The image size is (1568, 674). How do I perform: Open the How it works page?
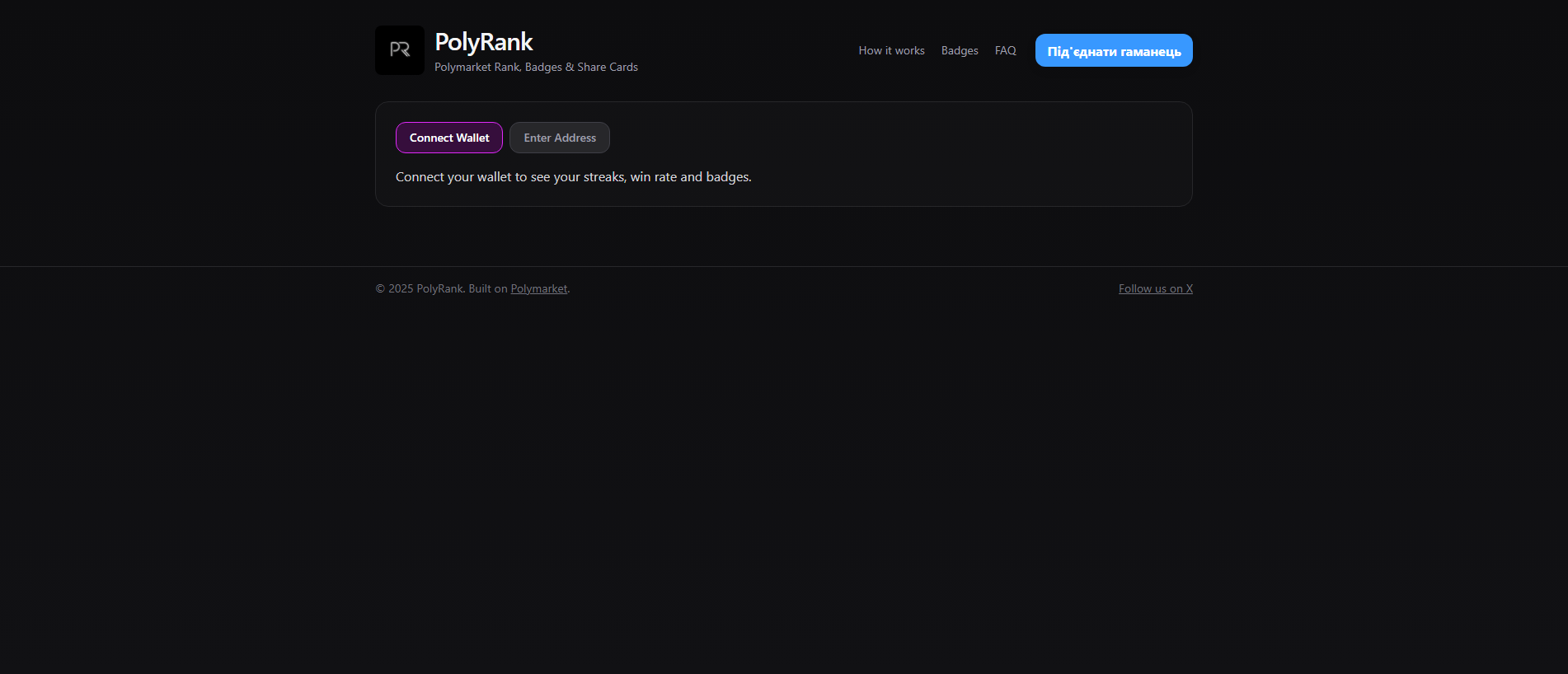pos(891,50)
